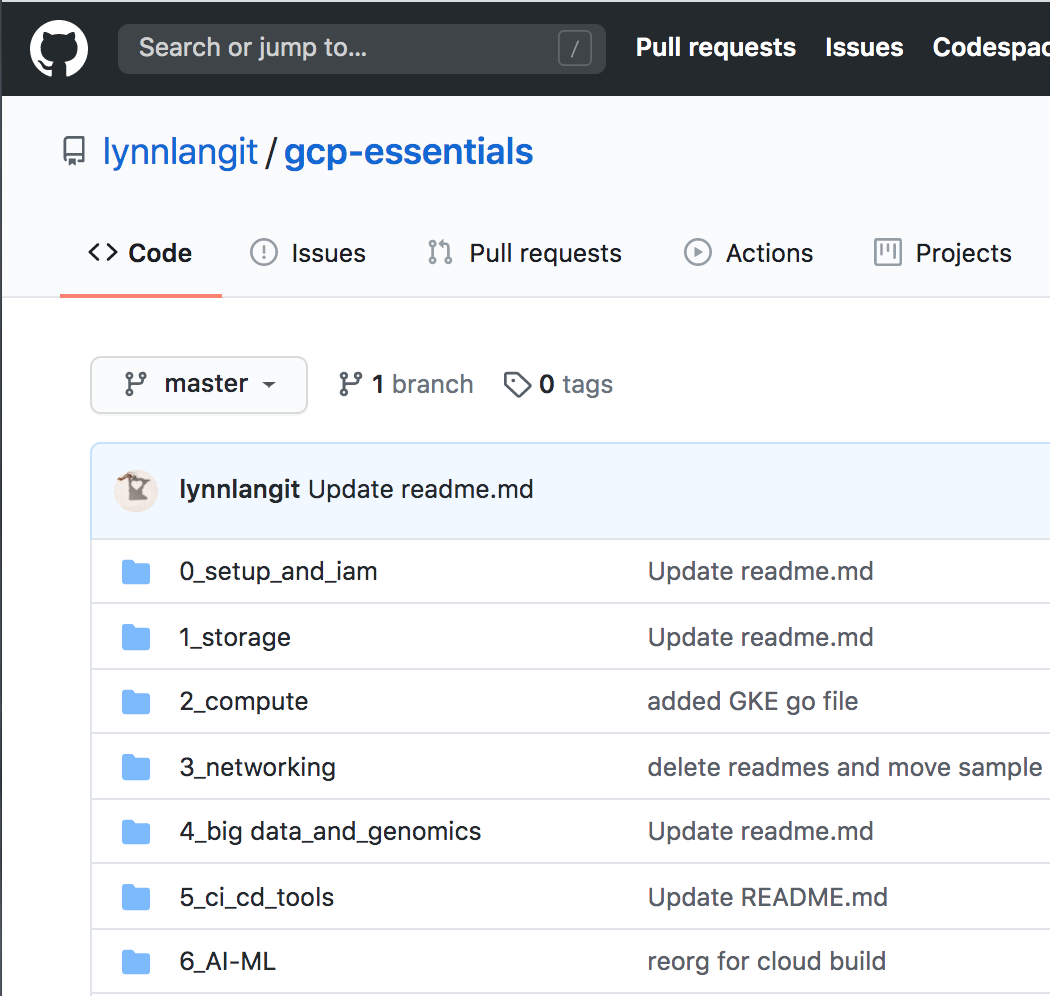Open 'Update README.md' commit on 5_ci_cd_tools row

[x=768, y=898]
